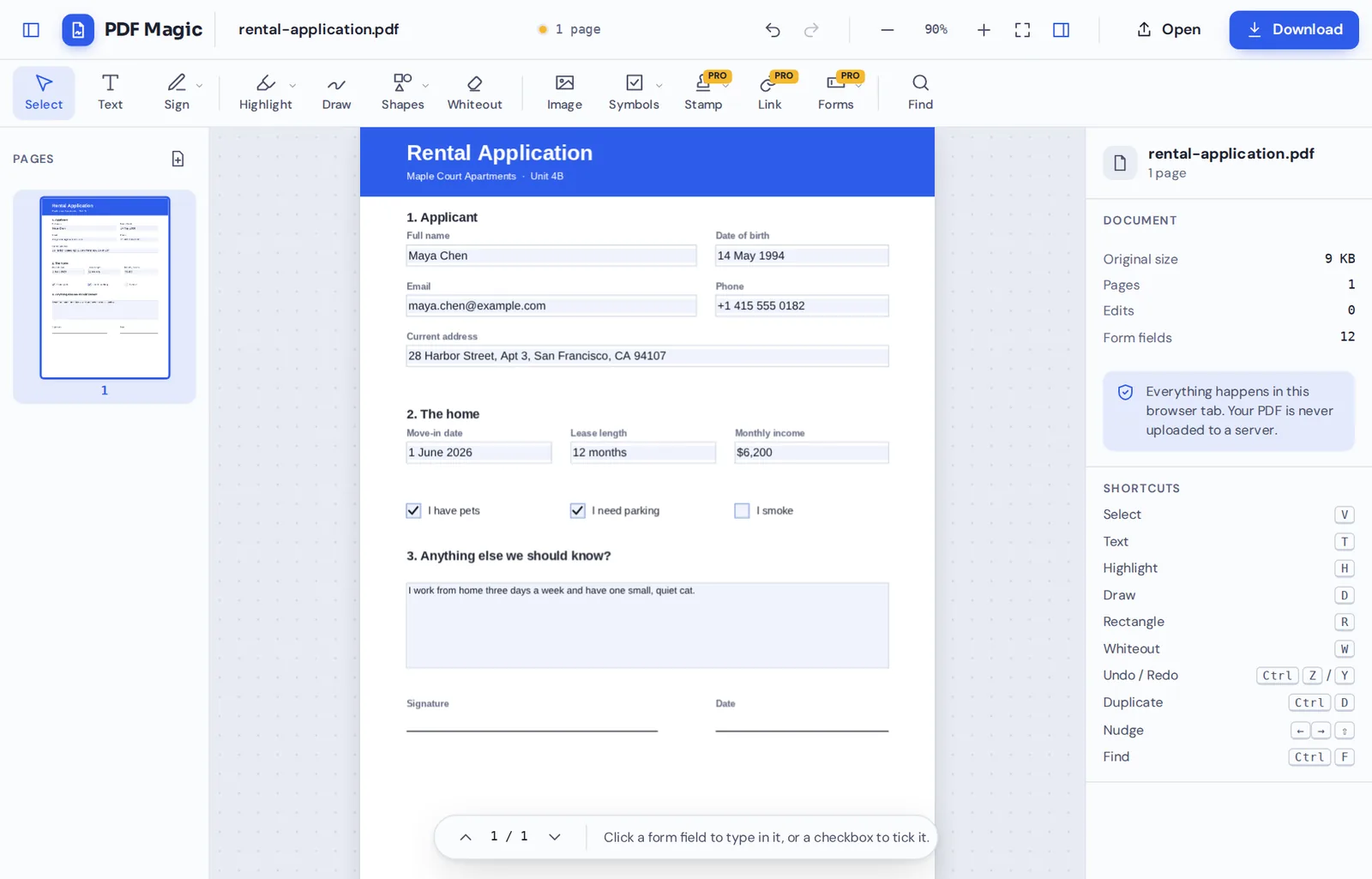Choose the Text tool
This screenshot has width=1372, height=879.
click(x=110, y=93)
